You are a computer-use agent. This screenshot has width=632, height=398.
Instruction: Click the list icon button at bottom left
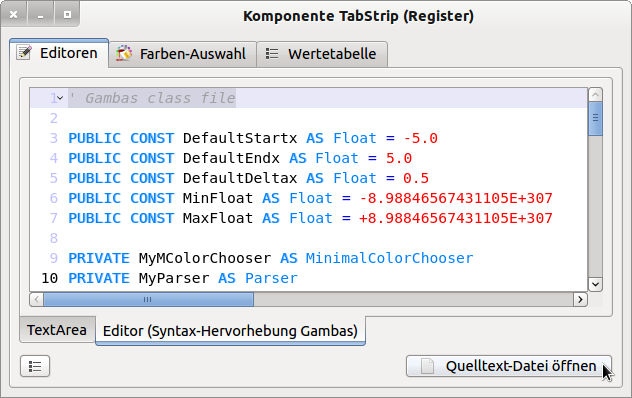[x=35, y=366]
